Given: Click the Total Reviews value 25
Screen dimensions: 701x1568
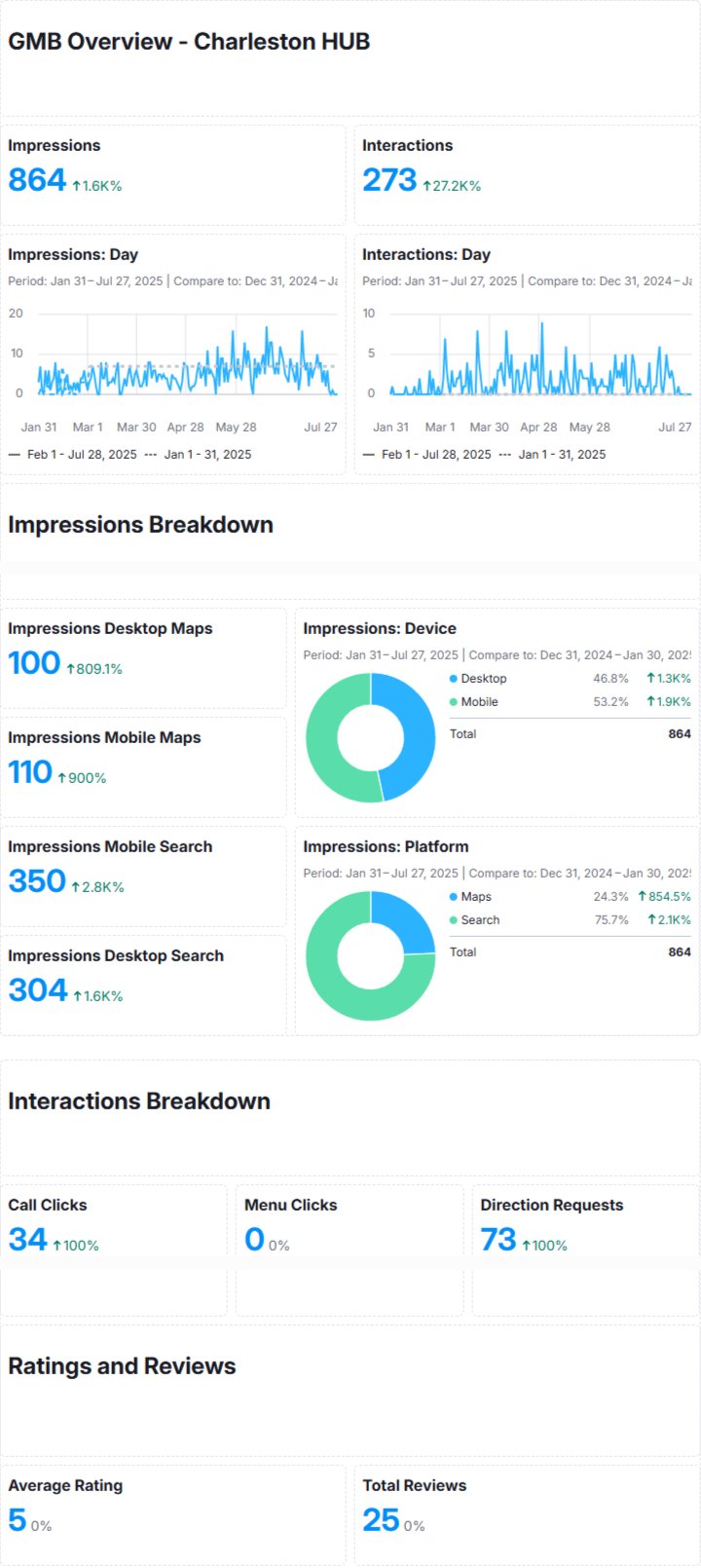Looking at the screenshot, I should click(381, 1520).
